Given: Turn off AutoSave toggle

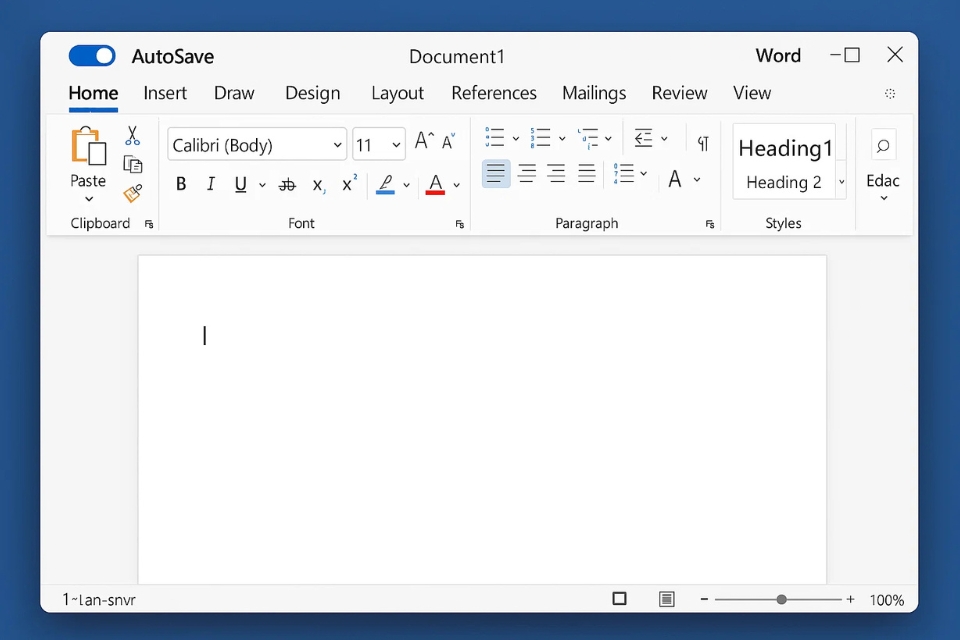Looking at the screenshot, I should point(92,56).
